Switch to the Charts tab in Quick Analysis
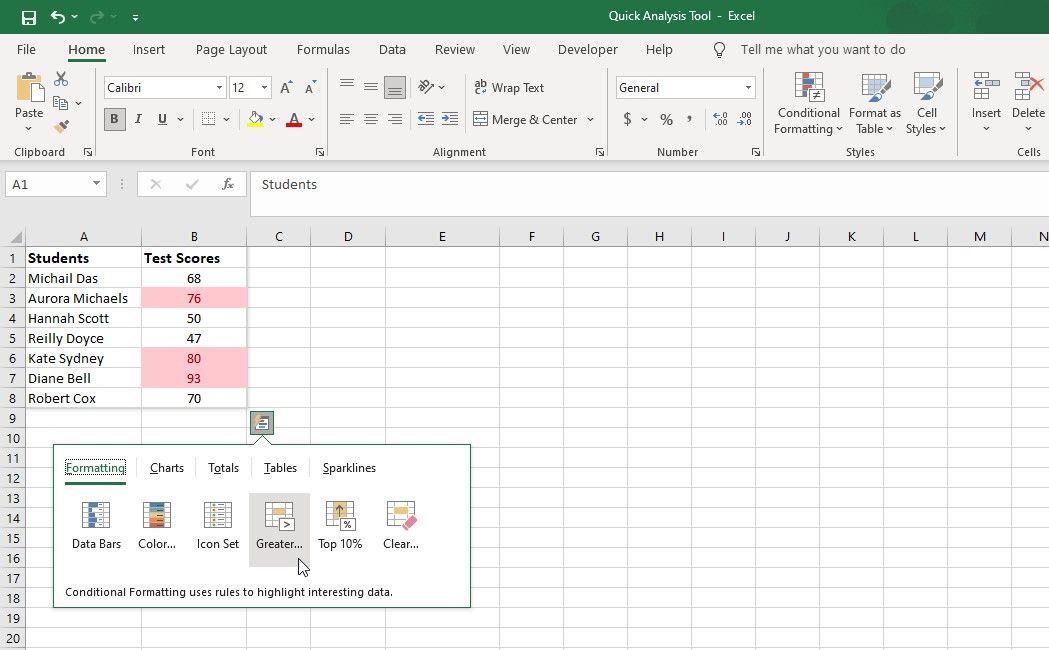1049x650 pixels. point(167,468)
